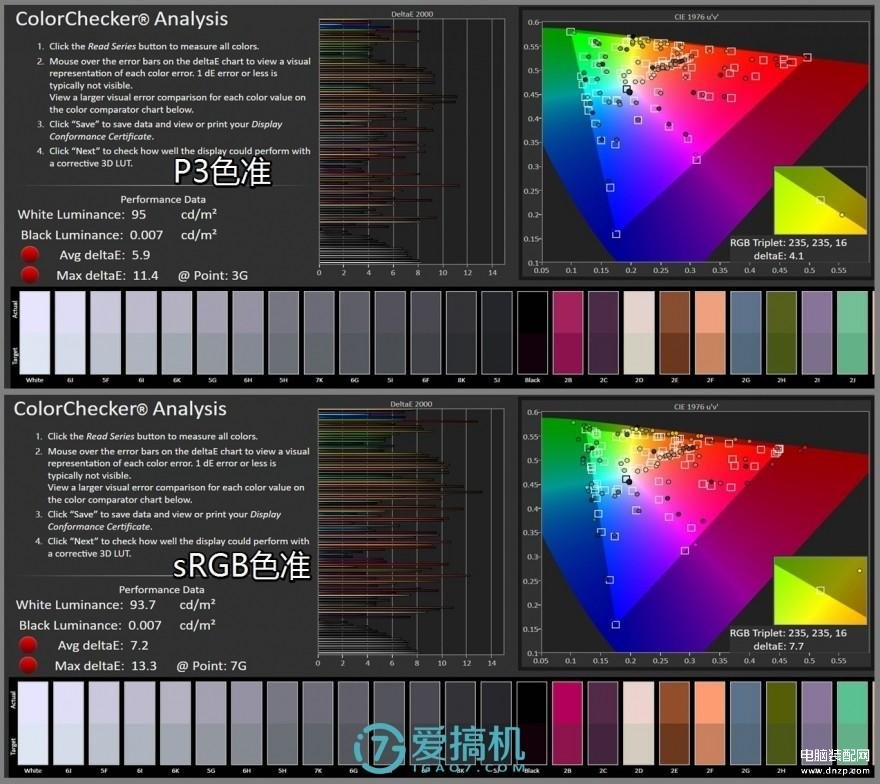Select the 2B magenta swatch in P3 panel

(568, 332)
